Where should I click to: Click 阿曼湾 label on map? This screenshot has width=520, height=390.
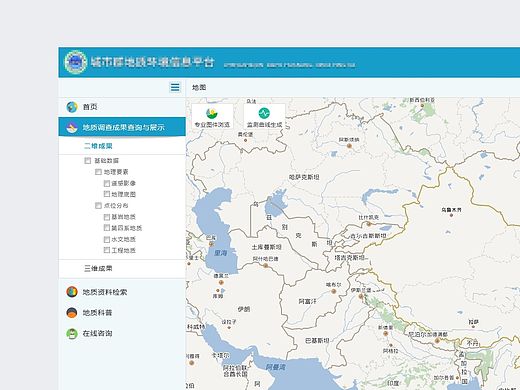click(276, 367)
